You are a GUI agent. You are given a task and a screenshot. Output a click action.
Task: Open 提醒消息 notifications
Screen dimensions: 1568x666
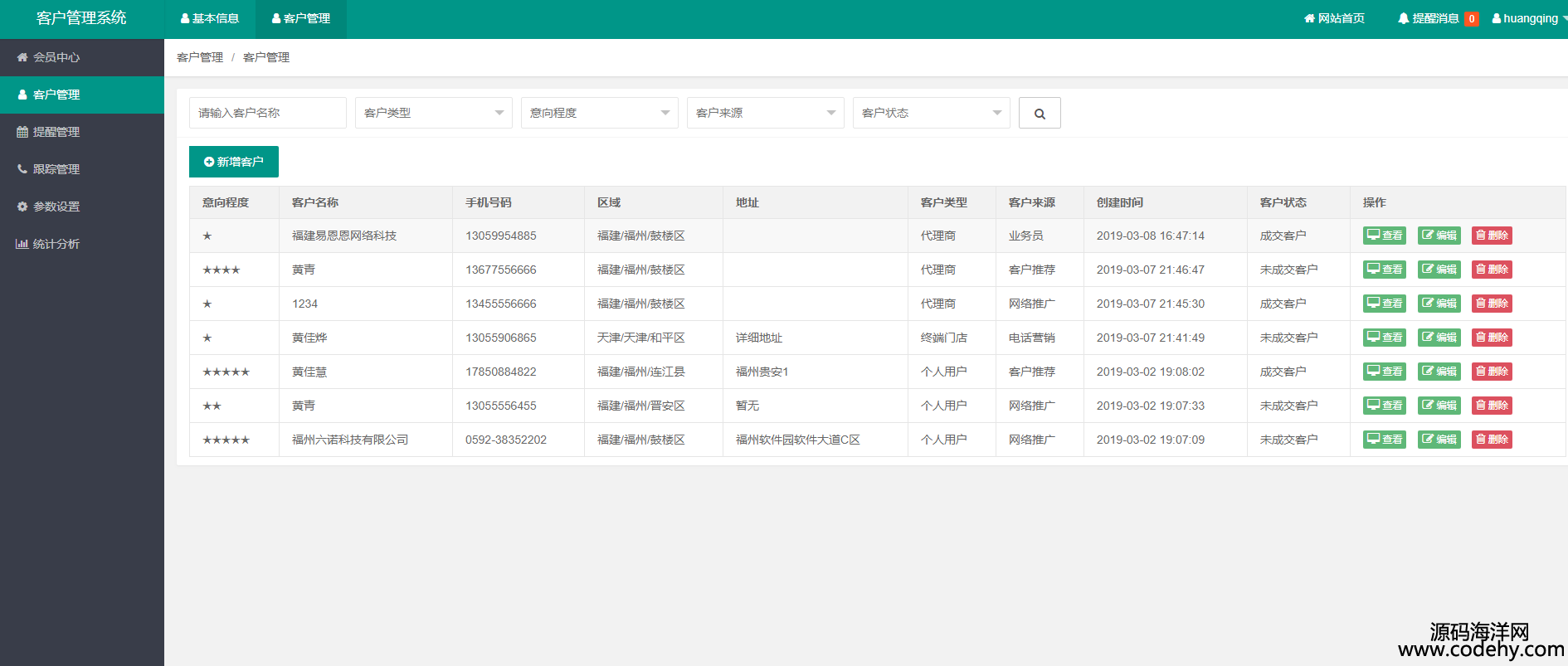click(x=1438, y=18)
